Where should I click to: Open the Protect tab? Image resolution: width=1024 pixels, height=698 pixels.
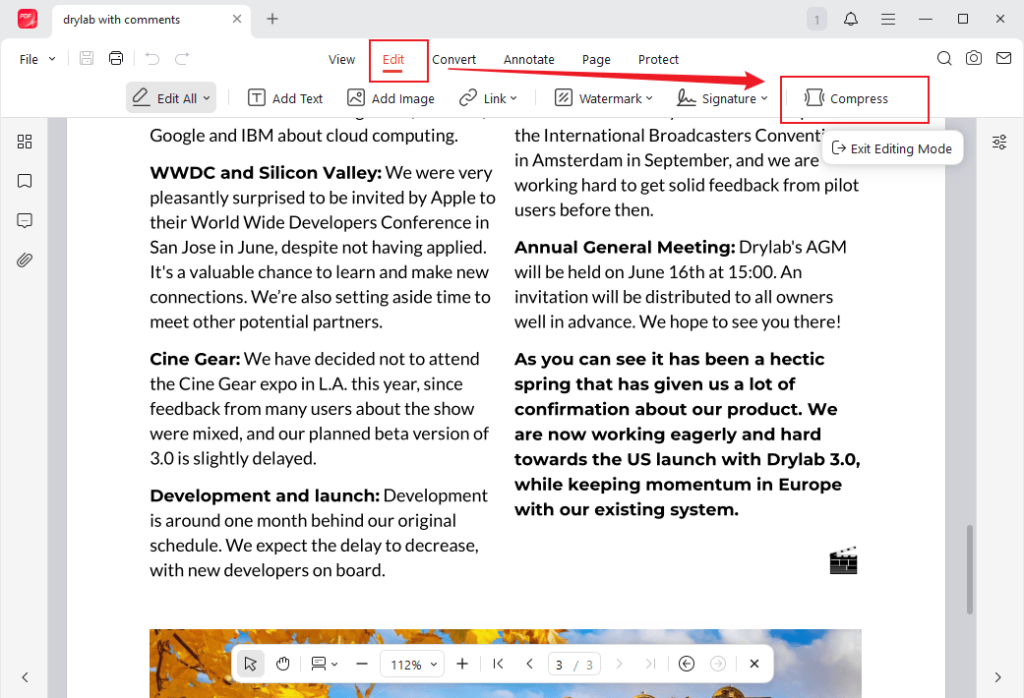click(x=658, y=60)
